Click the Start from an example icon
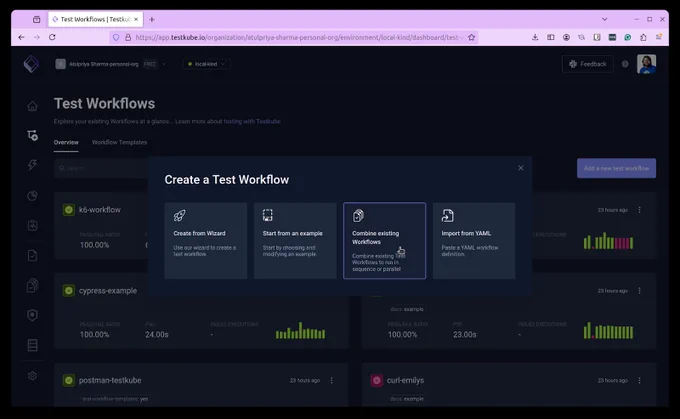The width and height of the screenshot is (680, 419). pyautogui.click(x=268, y=215)
